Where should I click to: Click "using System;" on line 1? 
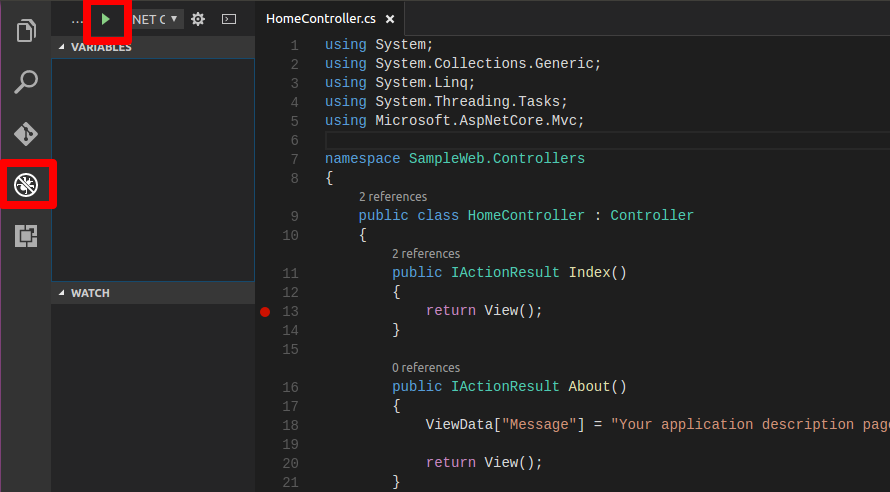(x=379, y=45)
